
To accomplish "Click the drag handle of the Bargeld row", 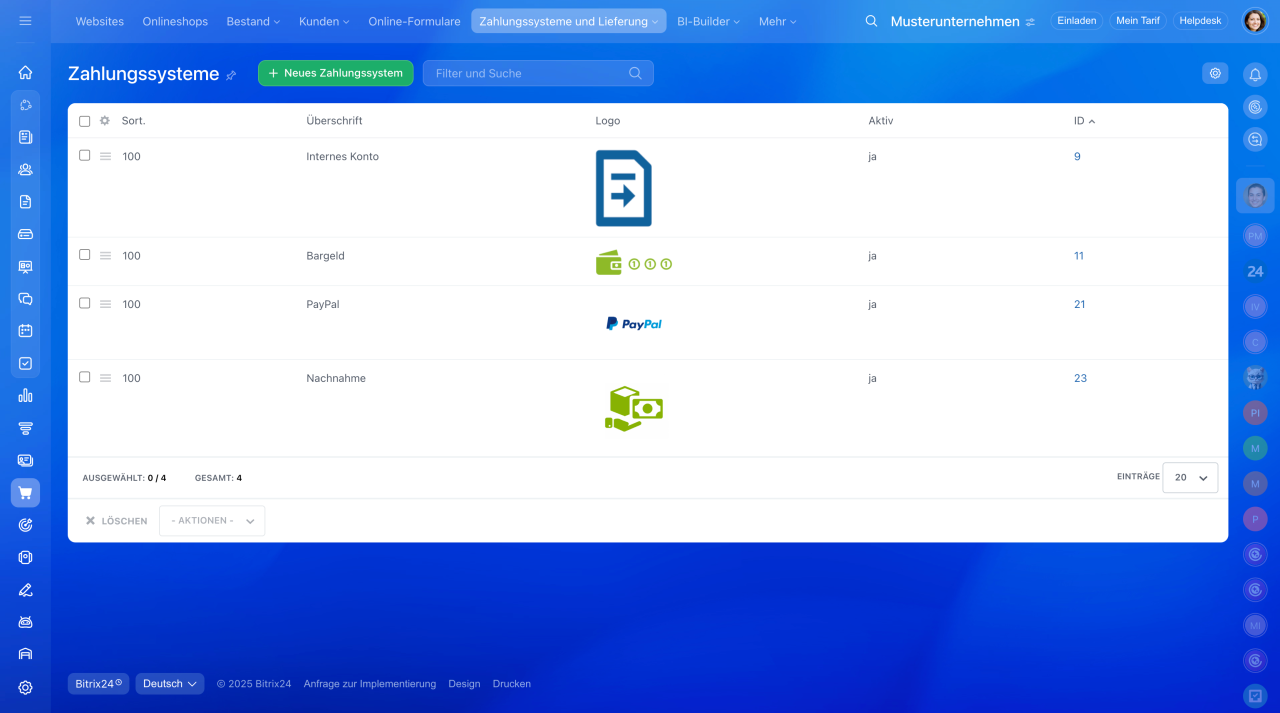I will tap(105, 256).
